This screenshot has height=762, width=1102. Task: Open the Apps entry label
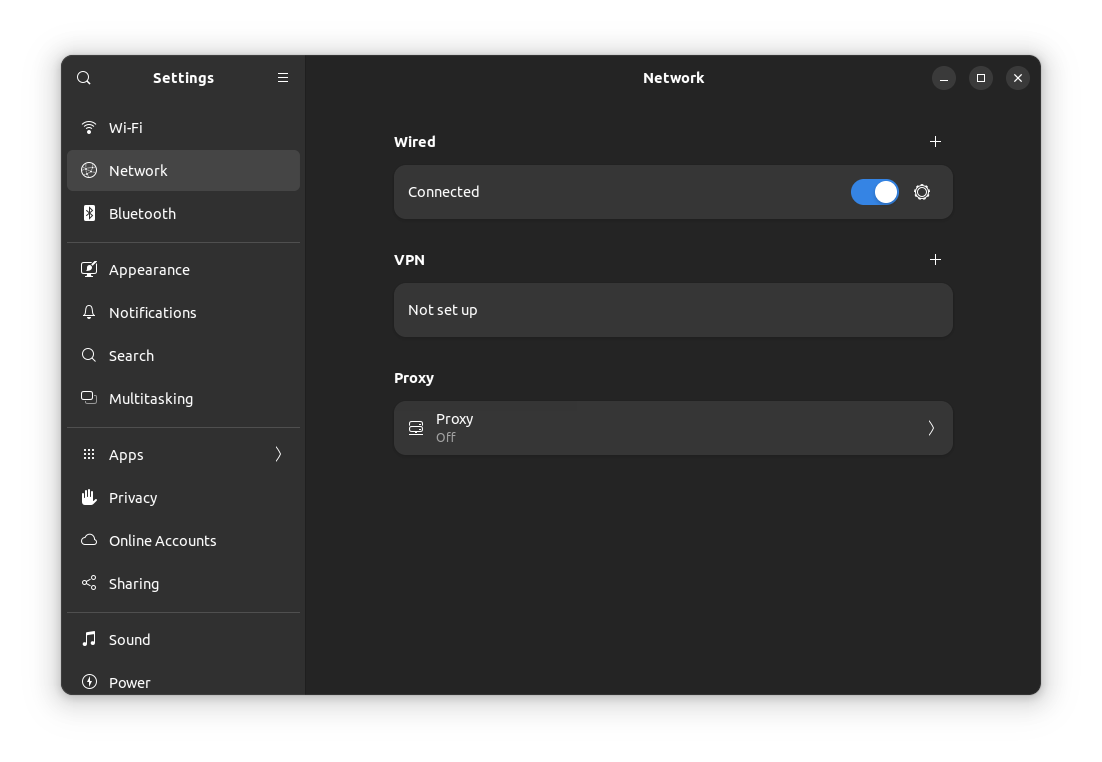point(126,456)
